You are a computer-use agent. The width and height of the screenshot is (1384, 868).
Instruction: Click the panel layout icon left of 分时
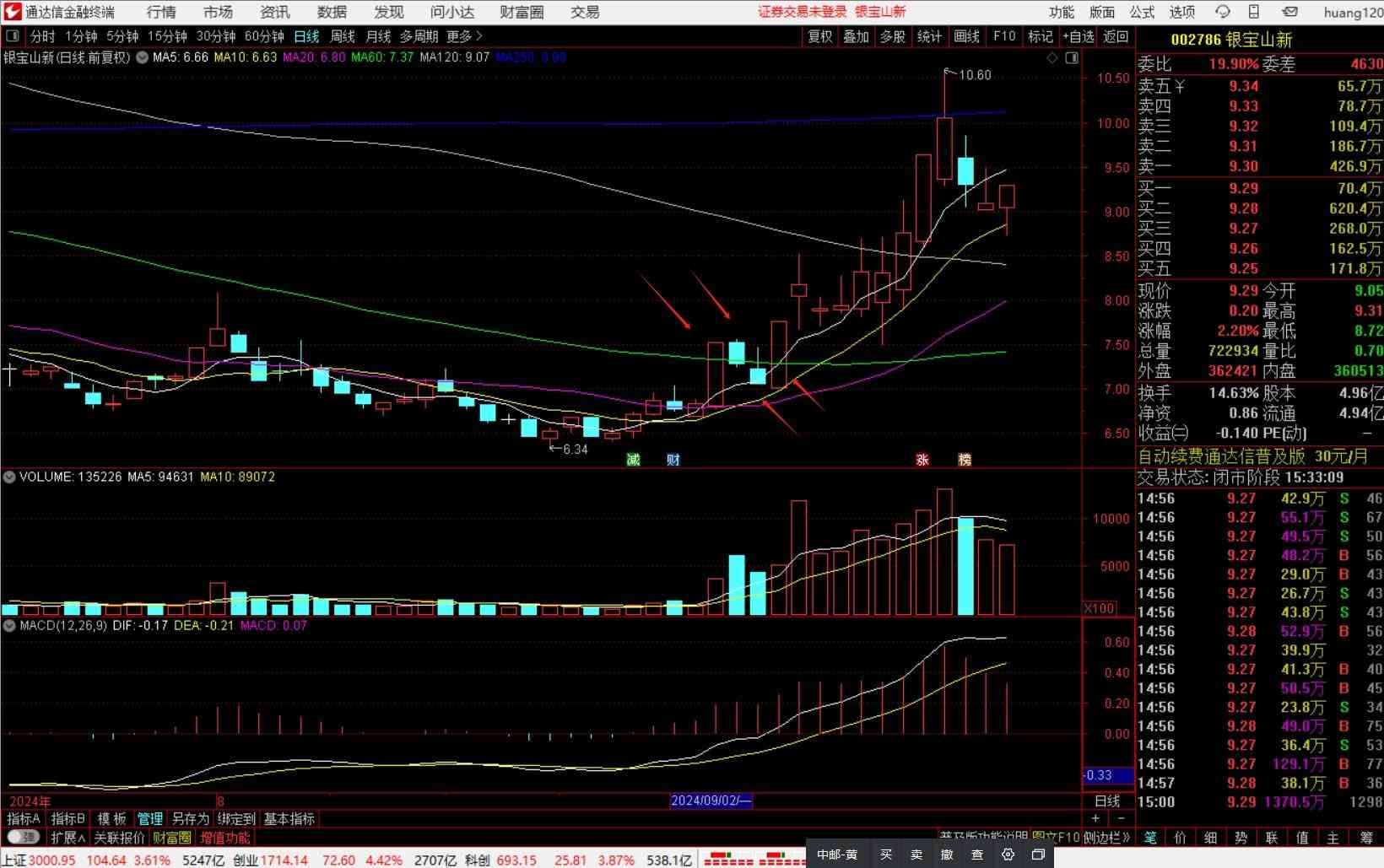click(13, 36)
